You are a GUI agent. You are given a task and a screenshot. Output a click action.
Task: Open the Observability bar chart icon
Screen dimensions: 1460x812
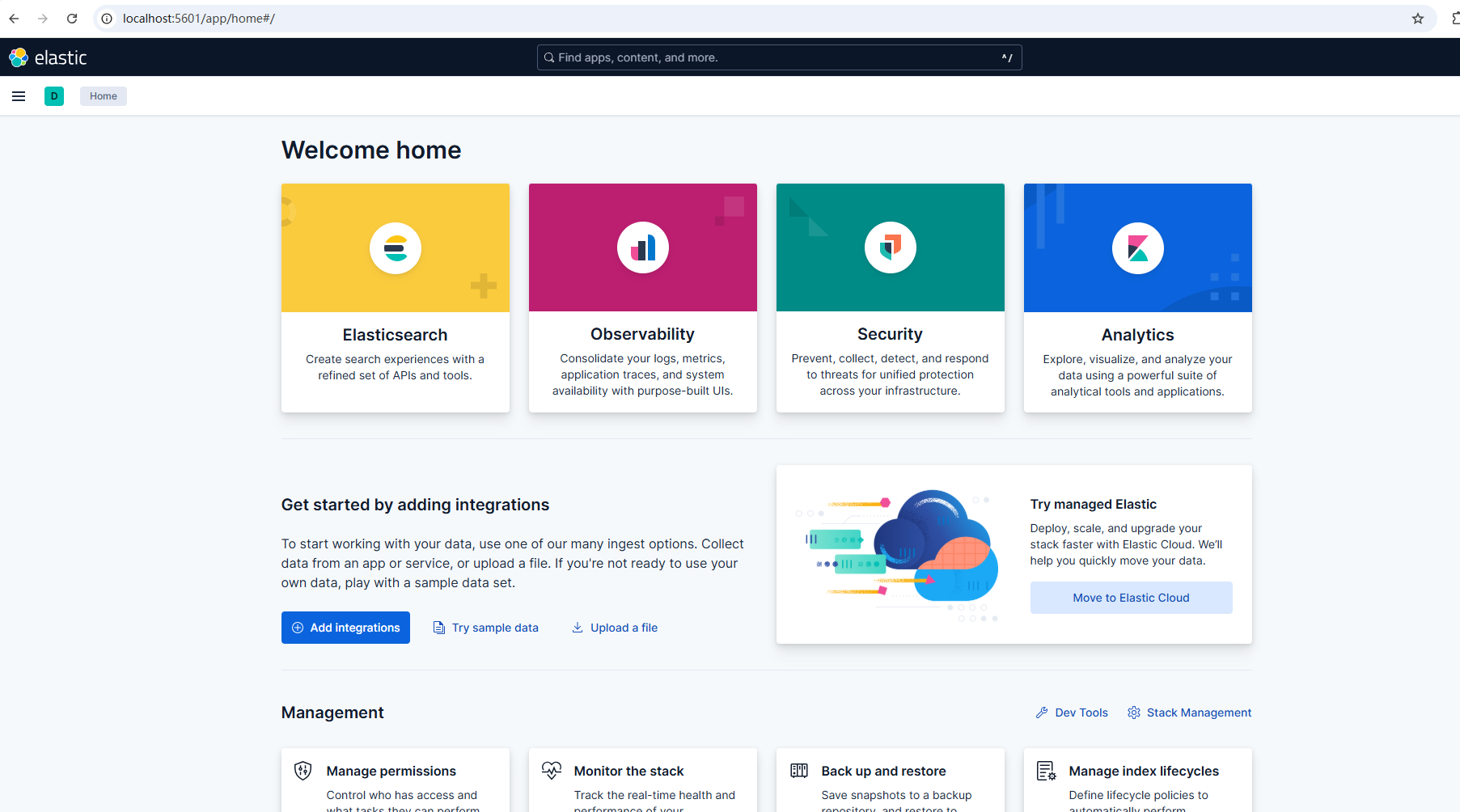tap(643, 247)
